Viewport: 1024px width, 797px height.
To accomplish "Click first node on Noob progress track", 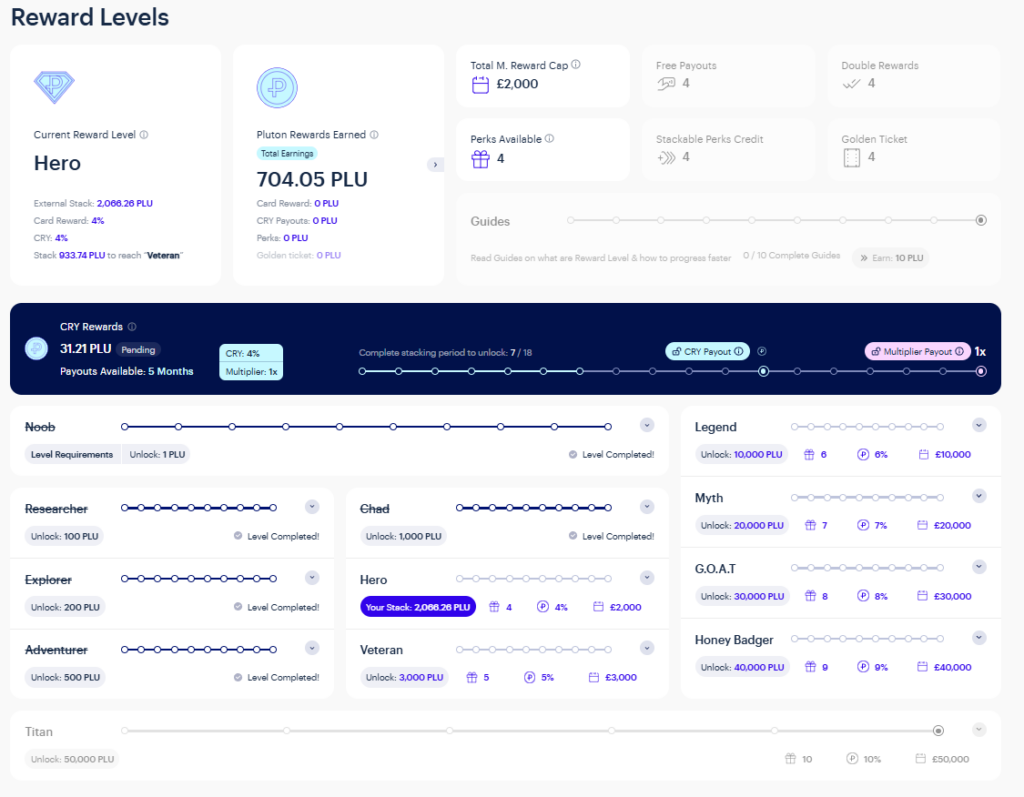I will point(125,427).
